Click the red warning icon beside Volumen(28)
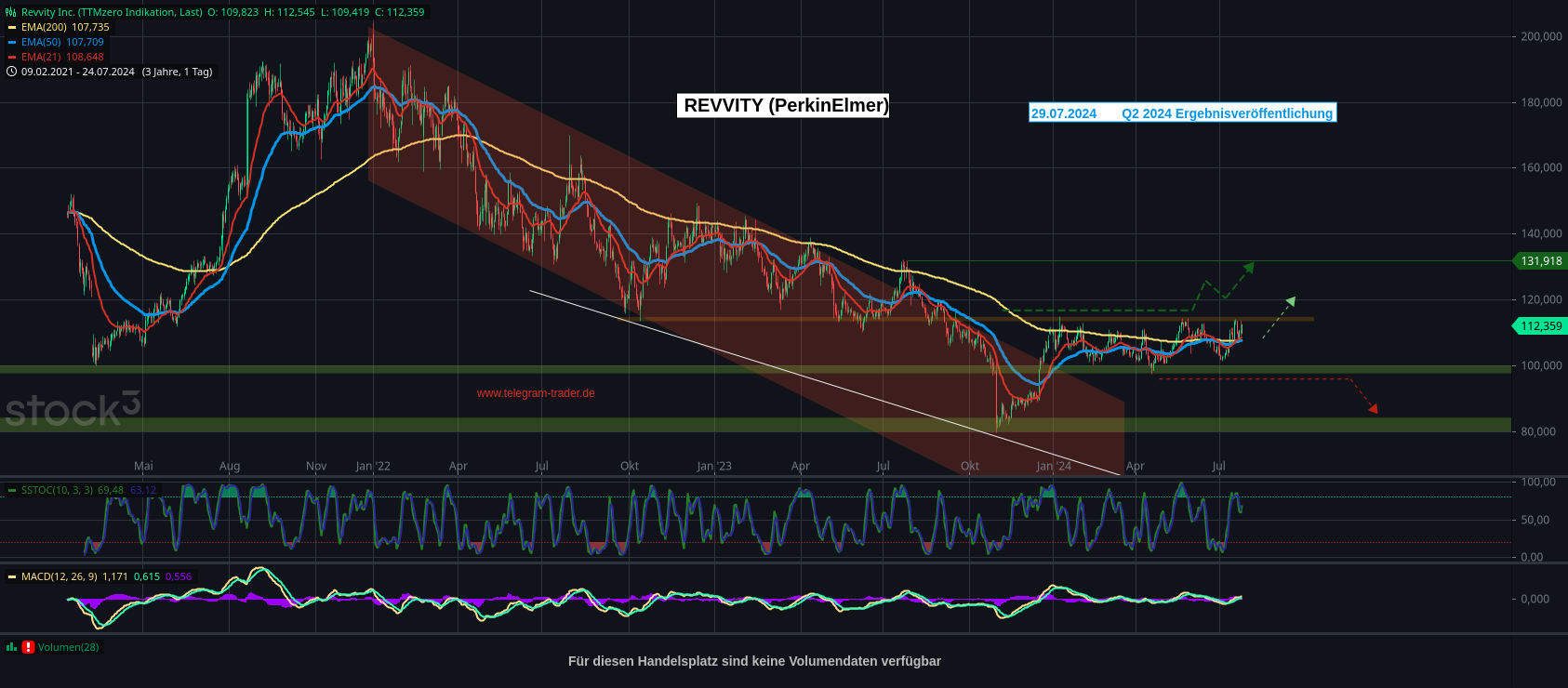 (28, 647)
